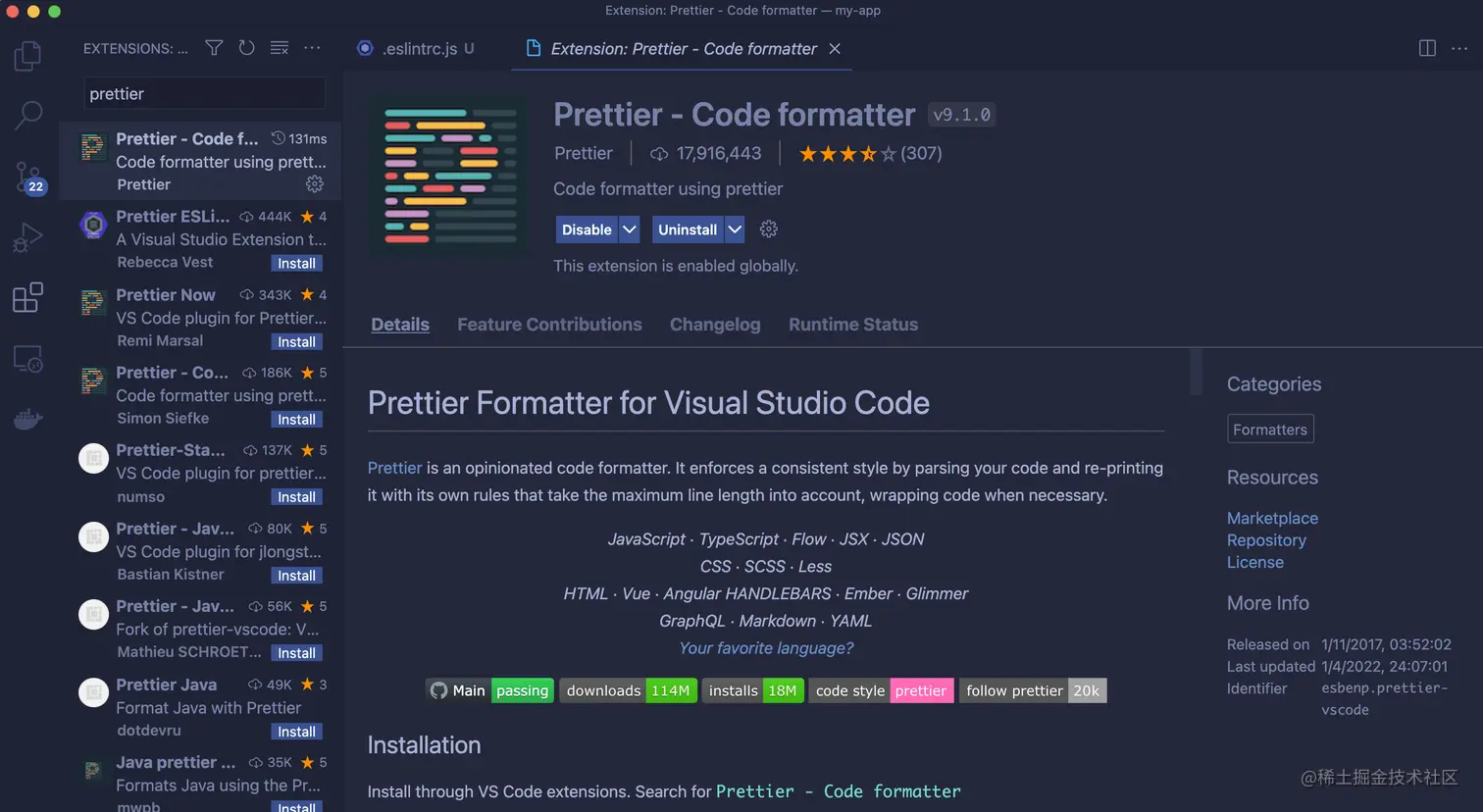Open Uninstall dropdown arrow
The height and width of the screenshot is (812, 1483).
[735, 229]
